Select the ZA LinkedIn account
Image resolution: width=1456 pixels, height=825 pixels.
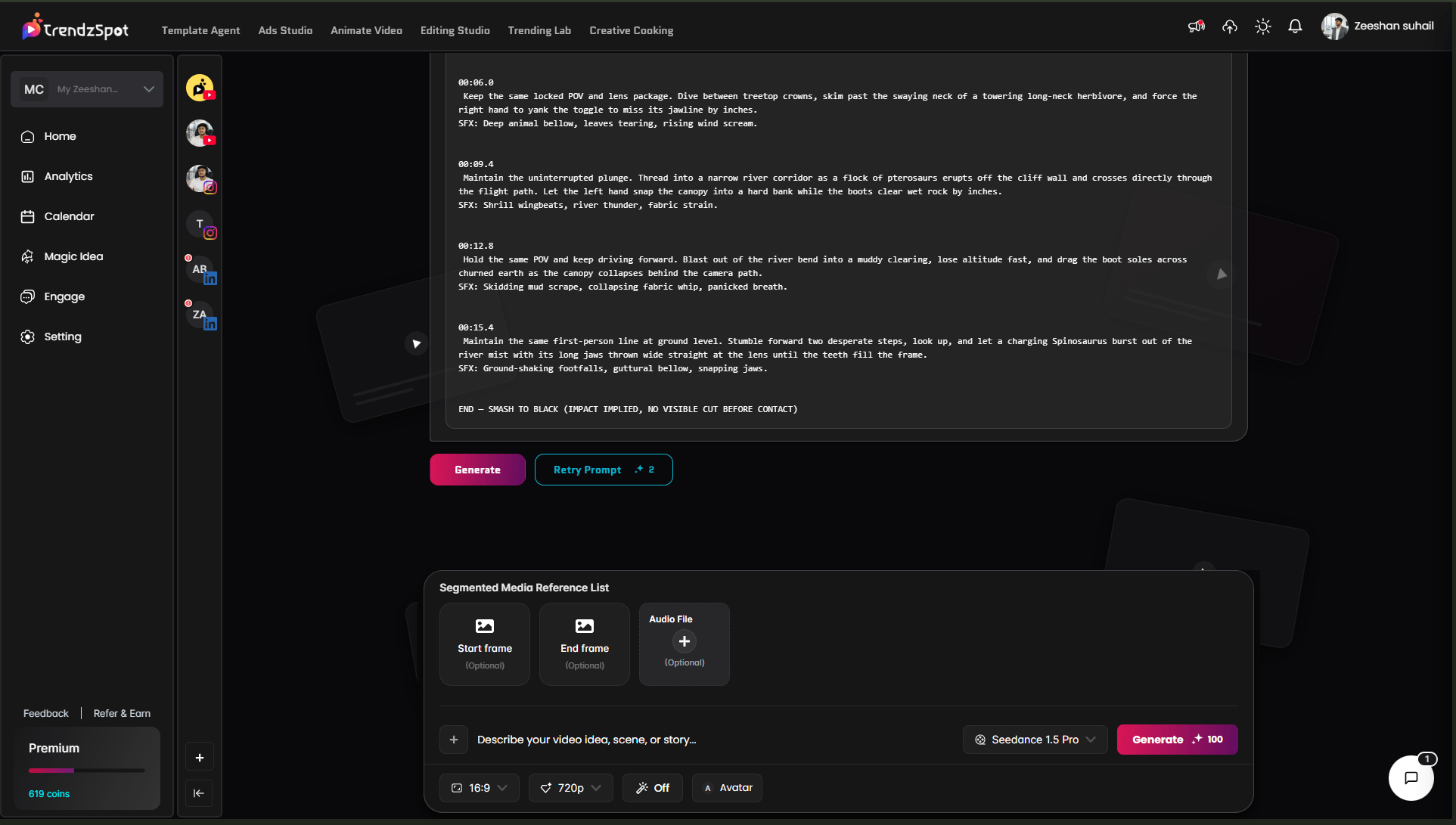tap(200, 315)
